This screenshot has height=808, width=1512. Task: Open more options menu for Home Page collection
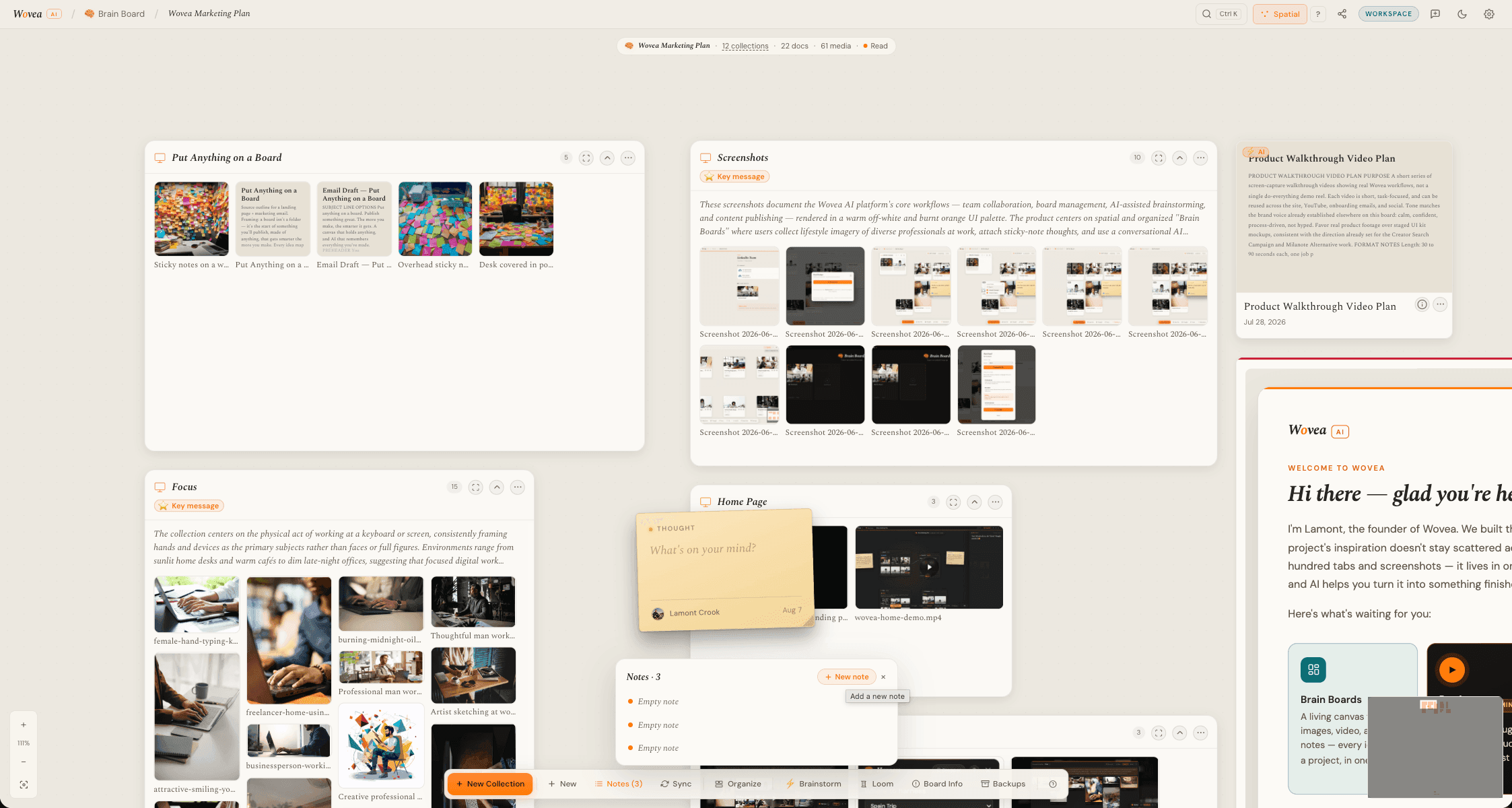point(996,502)
